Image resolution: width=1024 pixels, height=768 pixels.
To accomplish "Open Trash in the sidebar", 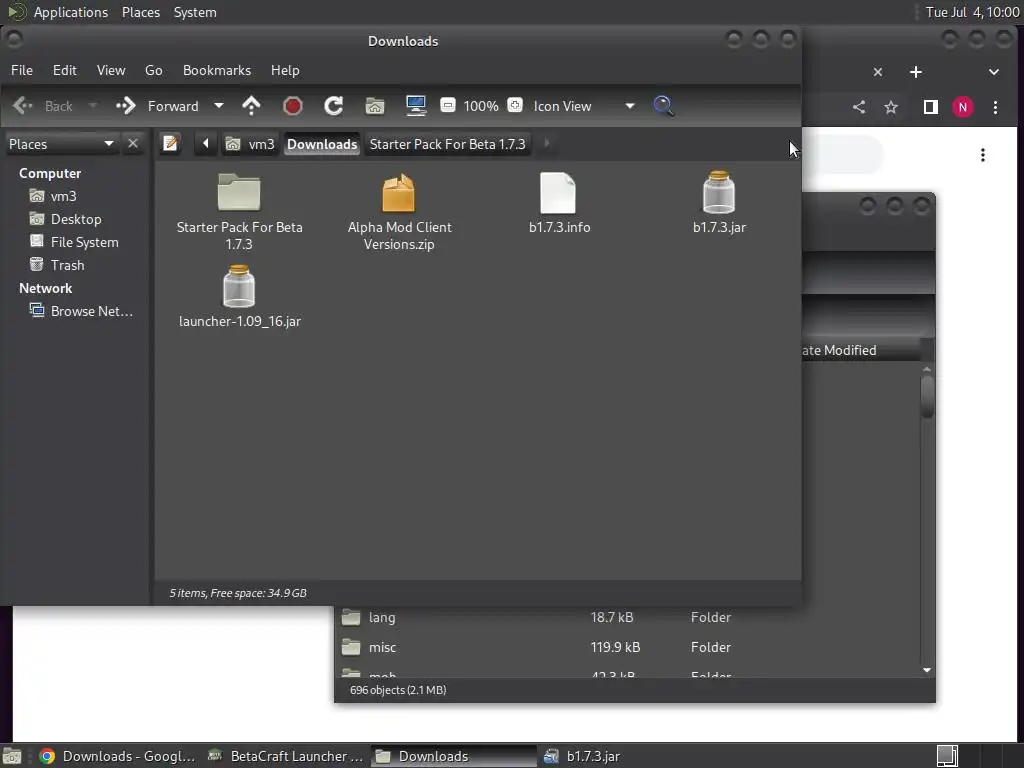I will [x=67, y=264].
